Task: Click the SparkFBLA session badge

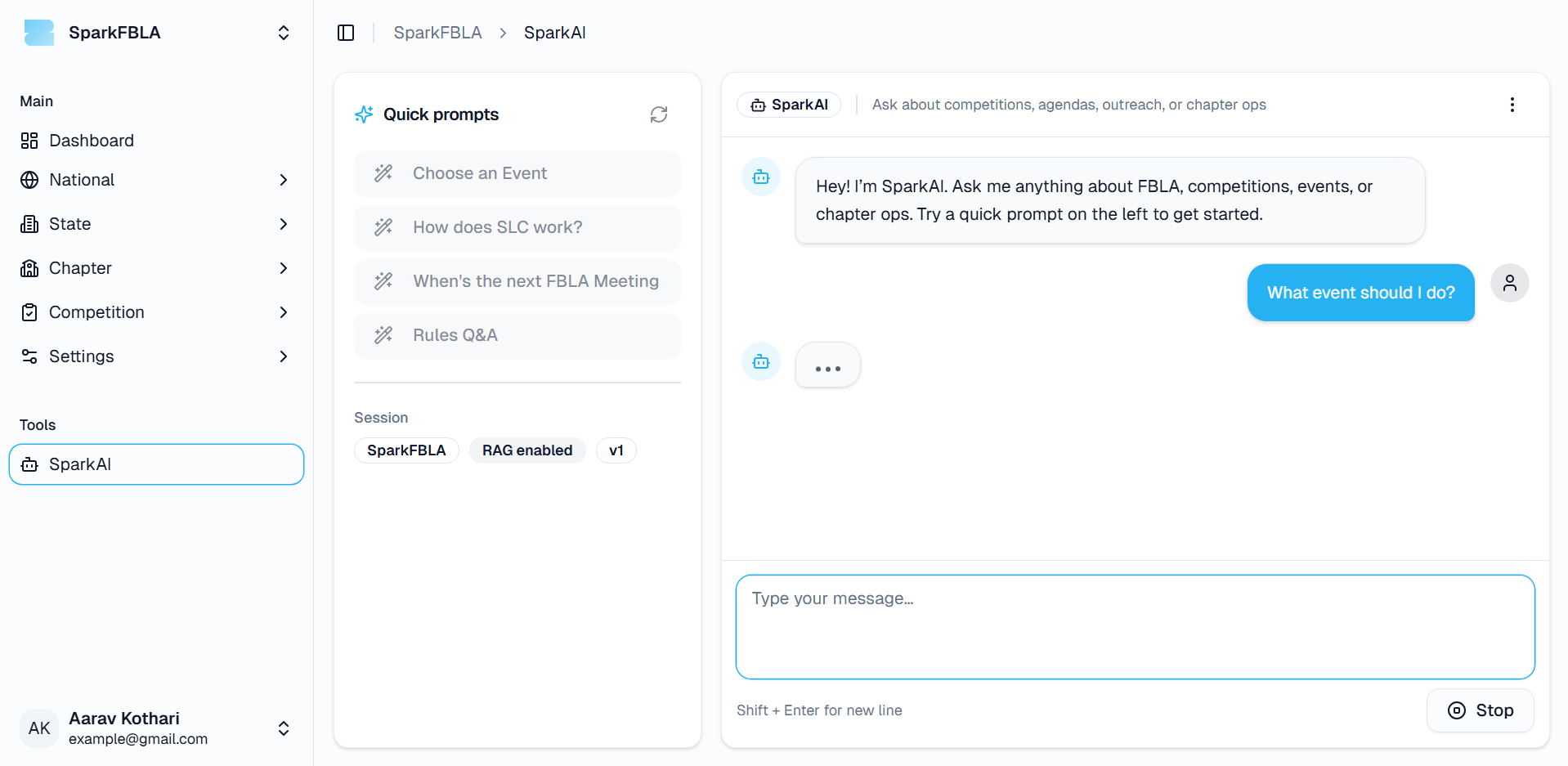Action: click(x=406, y=450)
